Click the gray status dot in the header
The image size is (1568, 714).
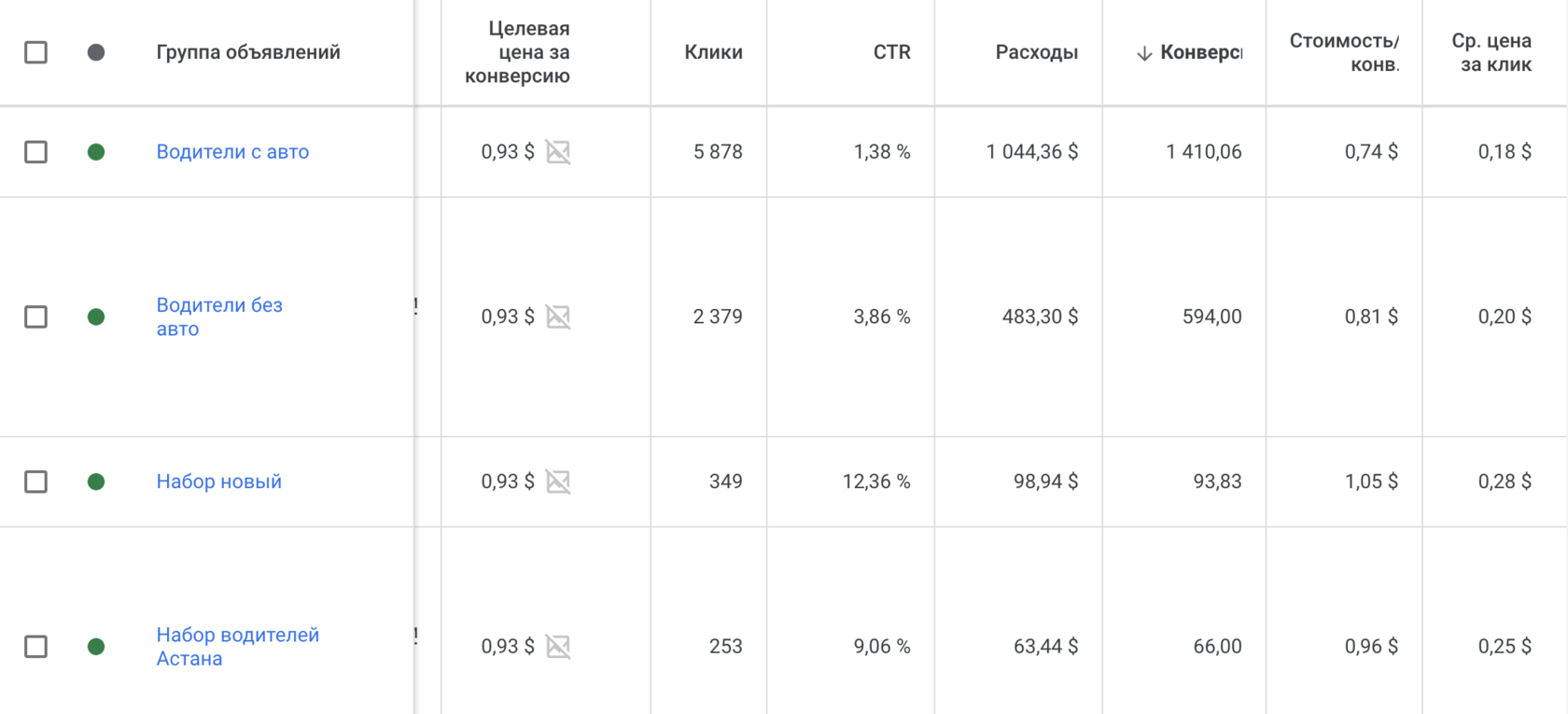(96, 52)
